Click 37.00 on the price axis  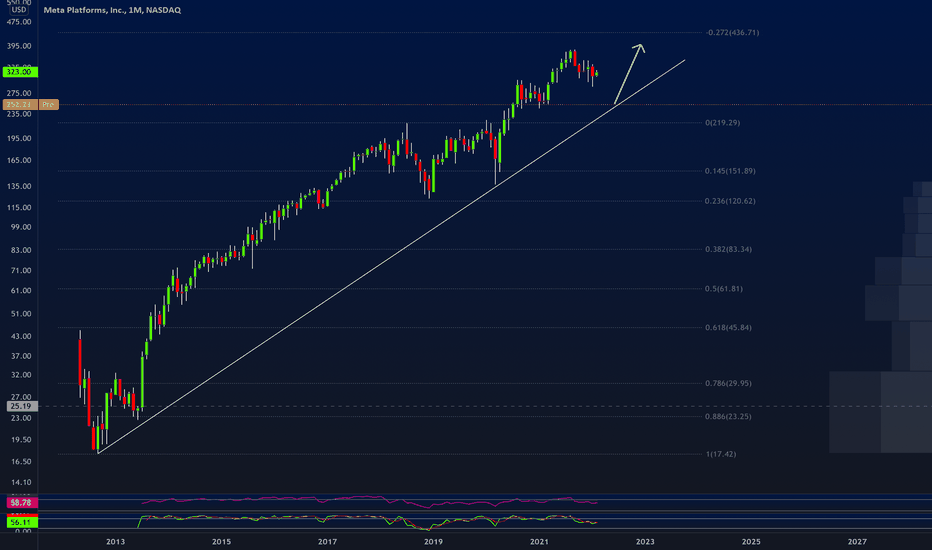tap(21, 356)
